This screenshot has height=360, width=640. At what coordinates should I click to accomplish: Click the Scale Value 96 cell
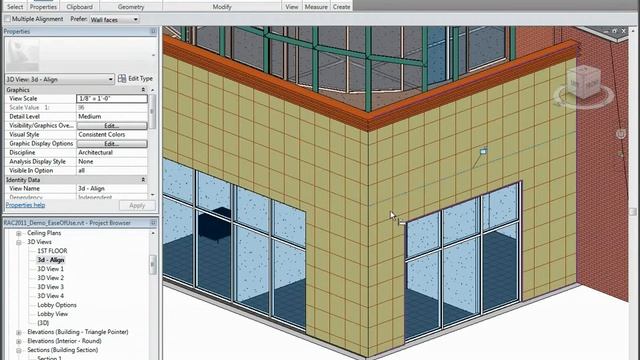click(112, 108)
